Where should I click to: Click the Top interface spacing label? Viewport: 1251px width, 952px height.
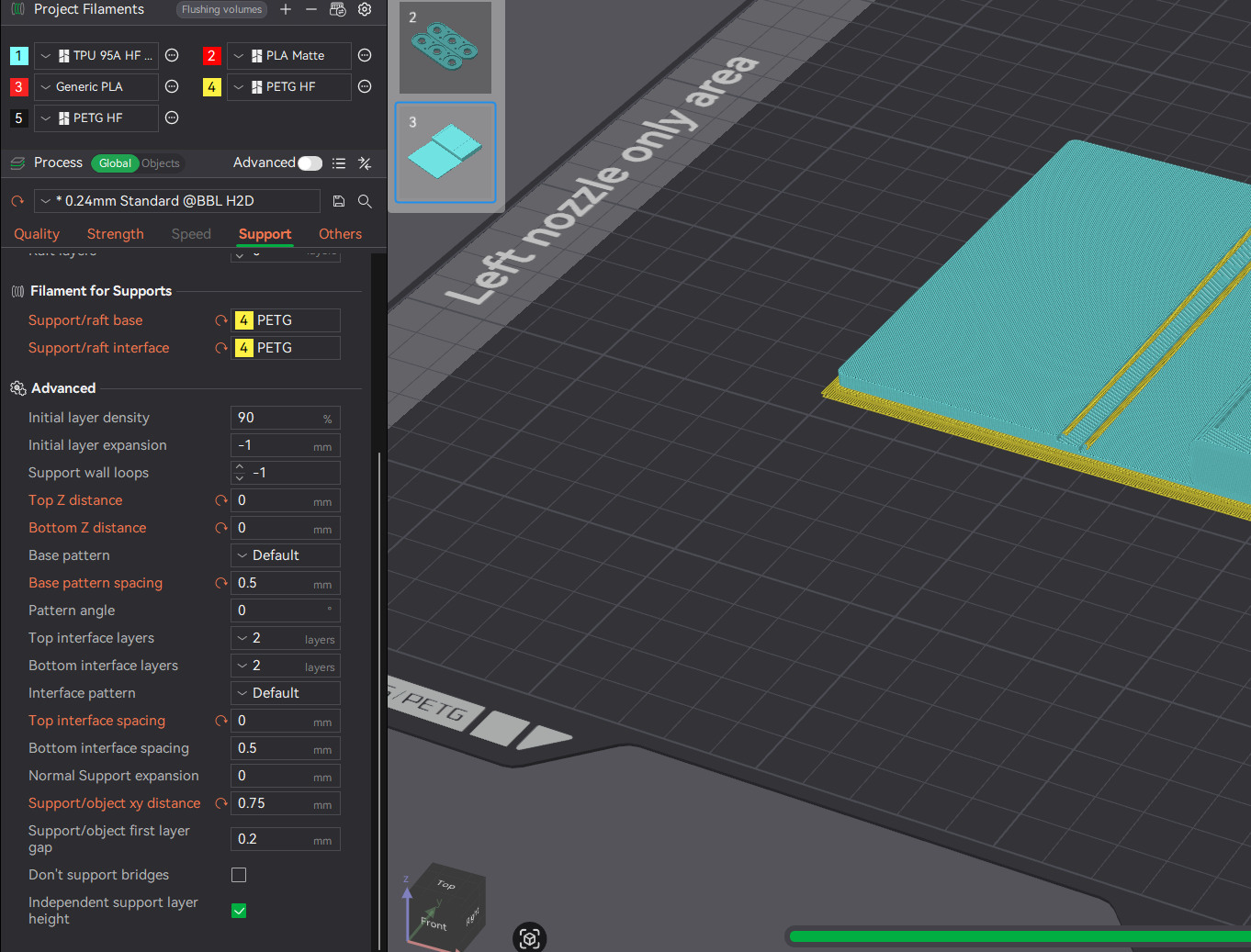96,721
